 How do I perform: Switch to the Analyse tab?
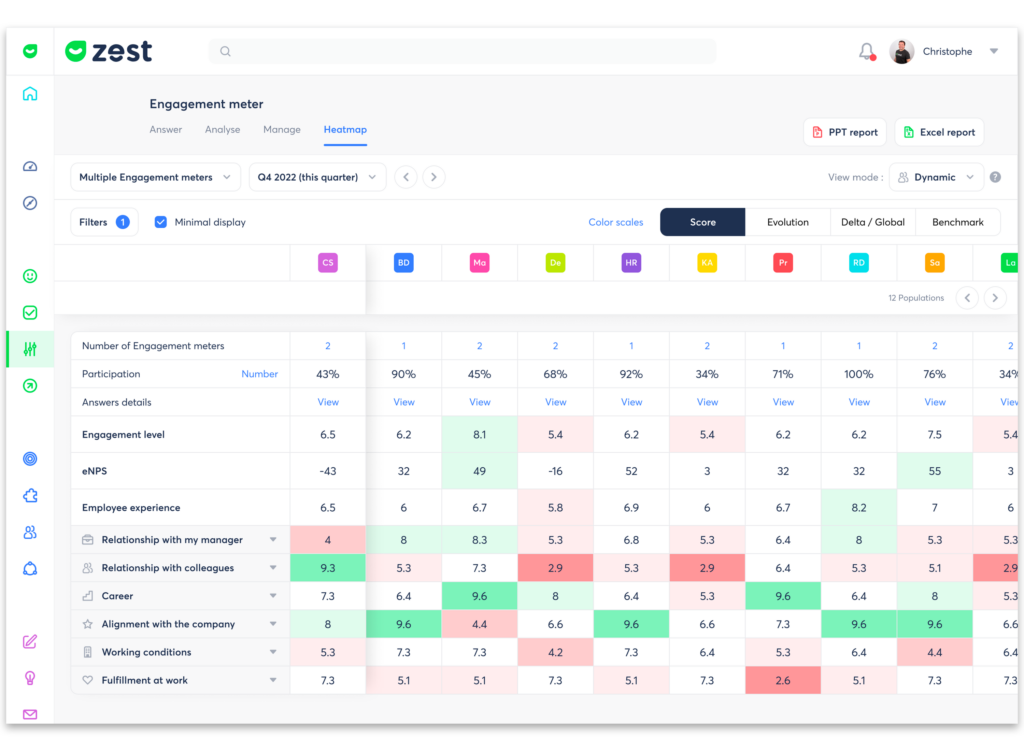click(222, 130)
